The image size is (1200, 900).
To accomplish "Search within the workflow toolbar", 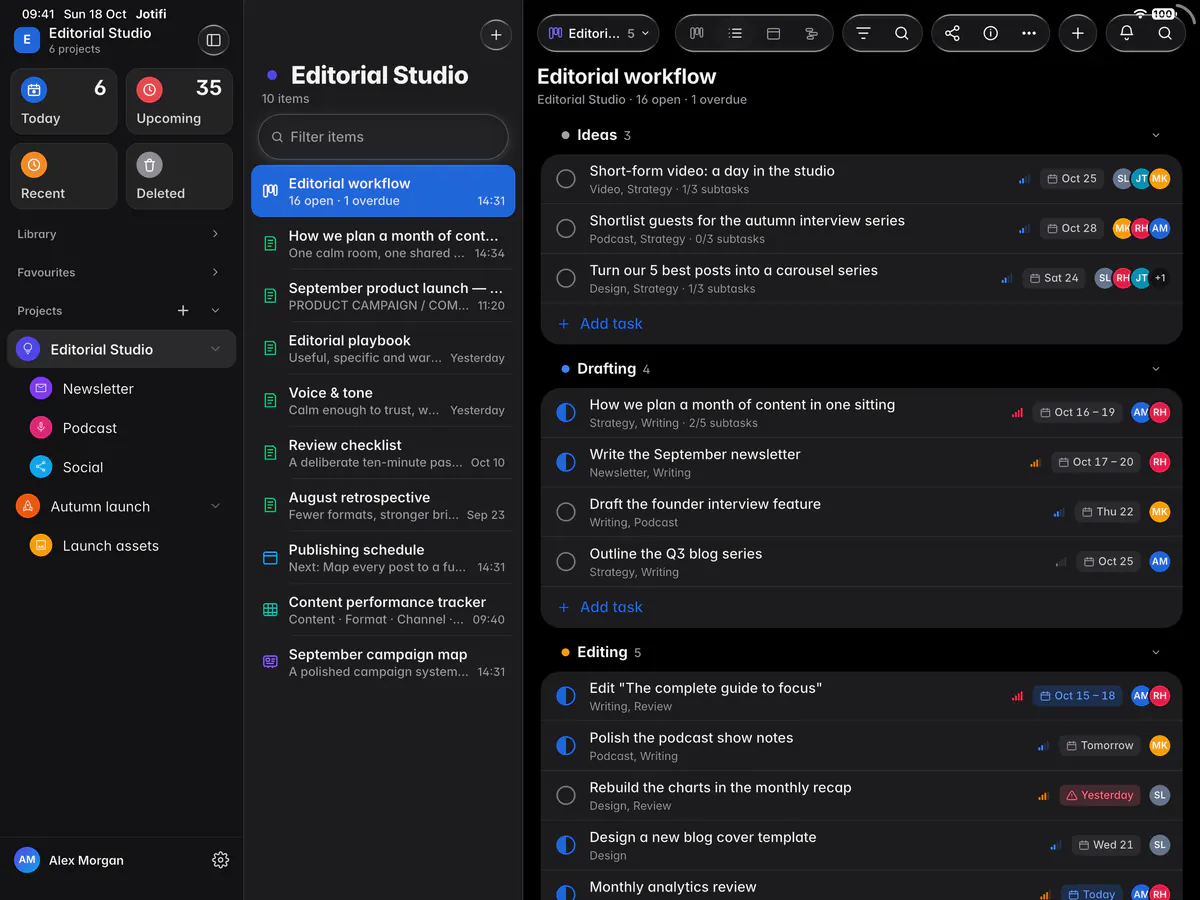I will (901, 33).
